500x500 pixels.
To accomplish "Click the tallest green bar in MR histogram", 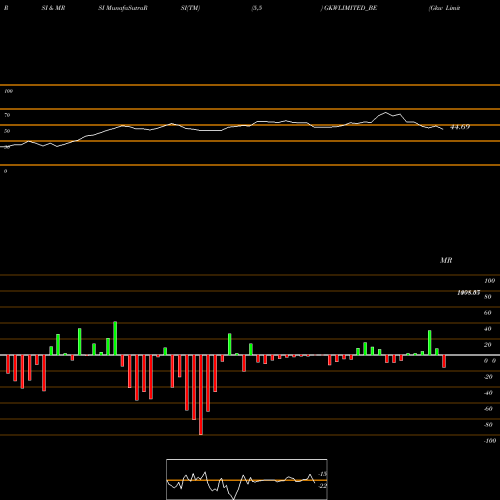I will click(115, 338).
